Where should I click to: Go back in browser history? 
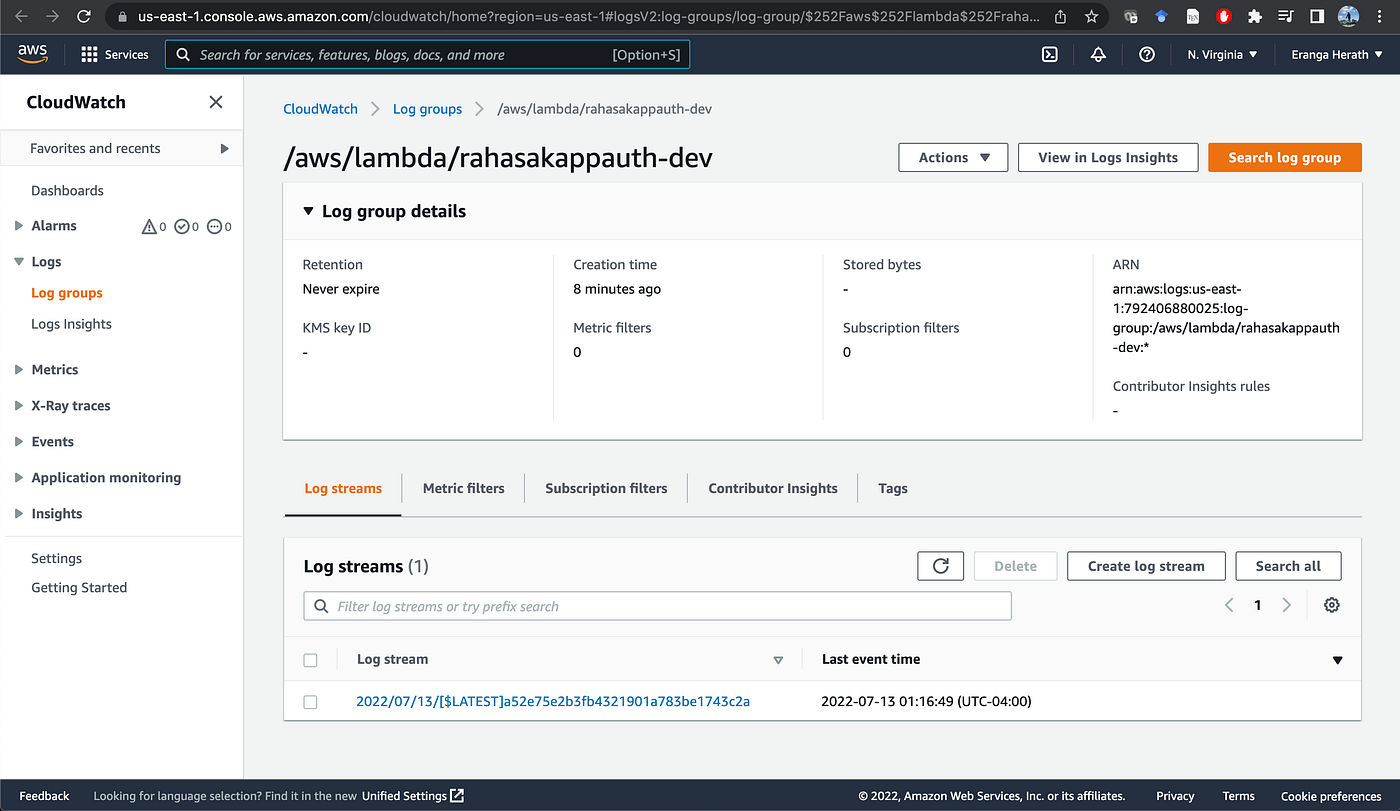point(22,17)
